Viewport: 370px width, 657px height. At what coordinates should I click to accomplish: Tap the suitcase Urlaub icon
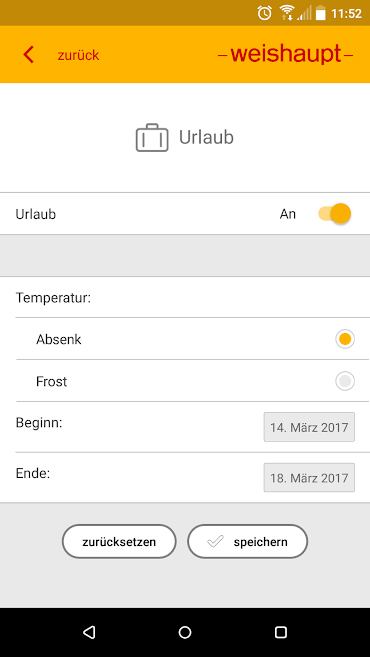[152, 137]
